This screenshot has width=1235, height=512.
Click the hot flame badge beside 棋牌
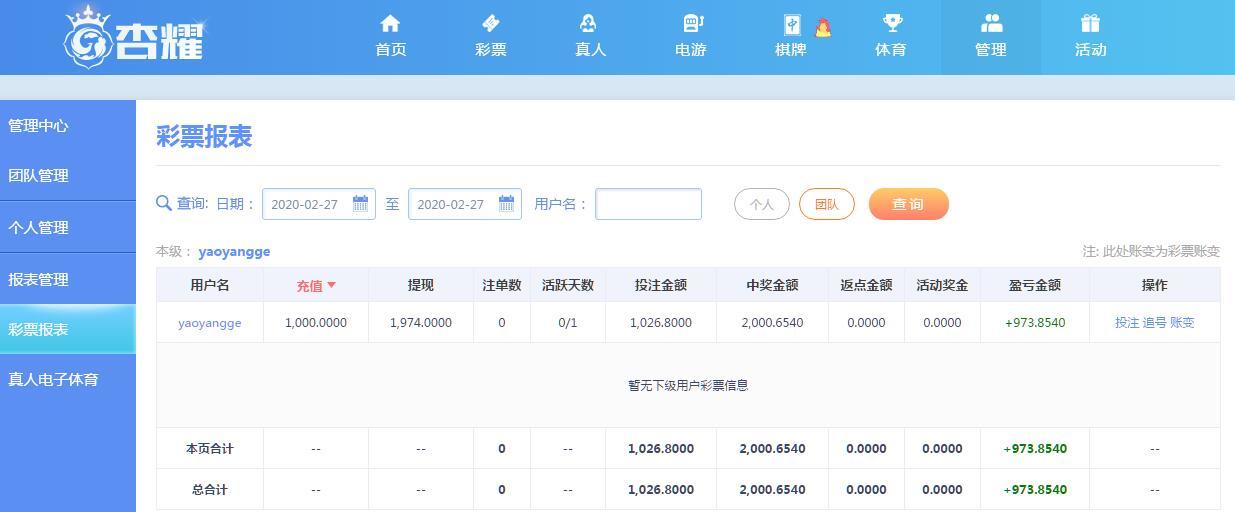point(823,28)
